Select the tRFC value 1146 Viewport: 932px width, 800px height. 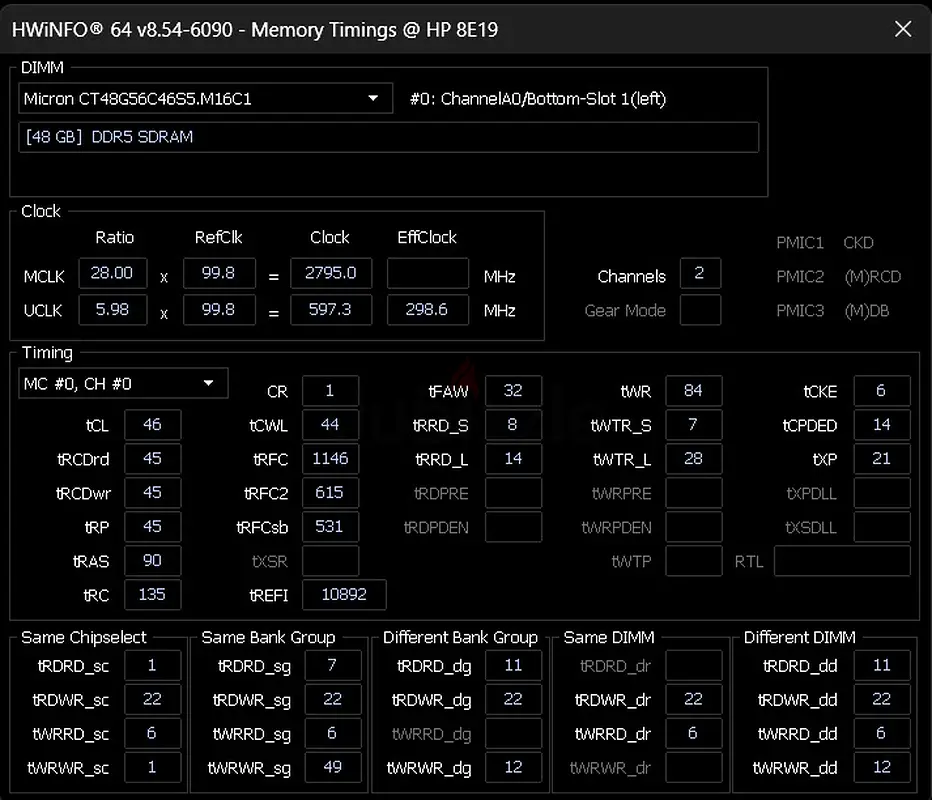(x=330, y=459)
